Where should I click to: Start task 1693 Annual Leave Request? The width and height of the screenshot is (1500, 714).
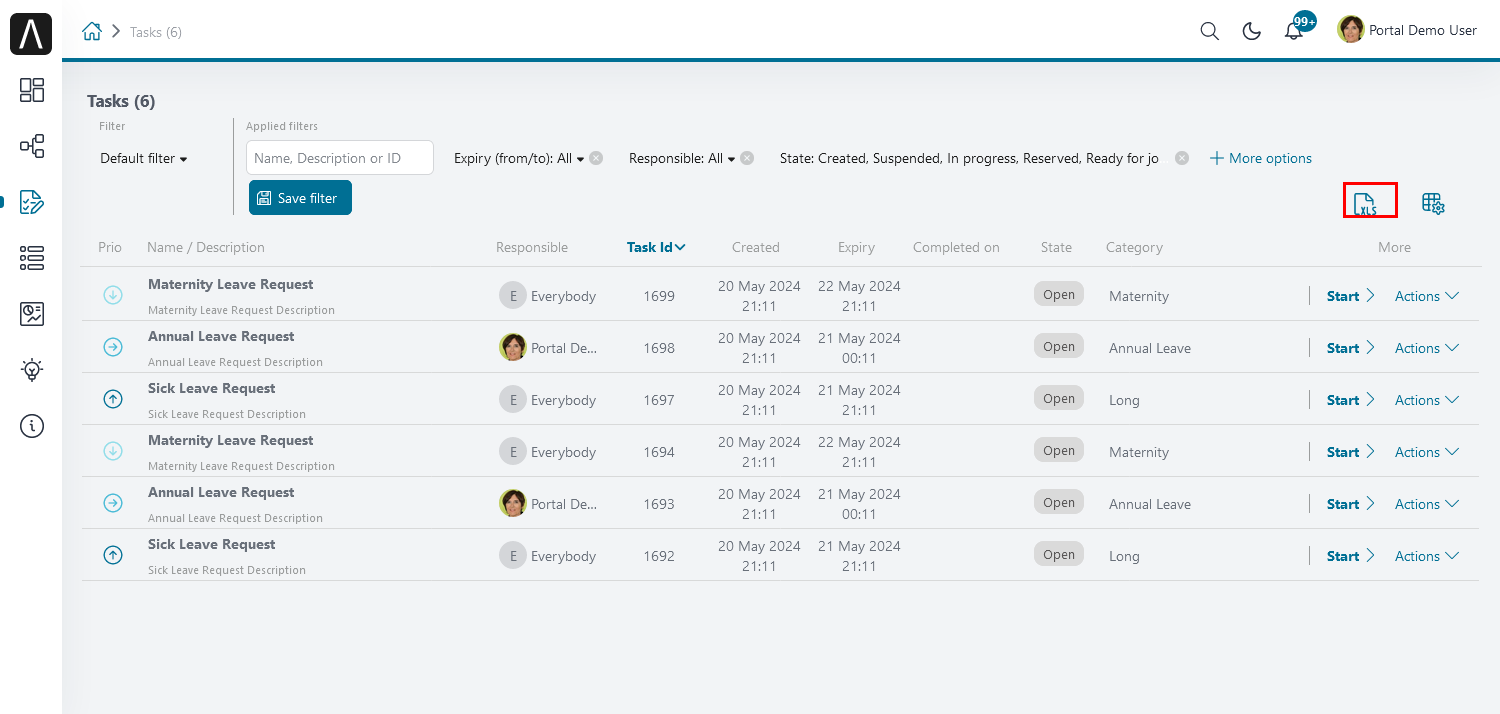(1351, 504)
